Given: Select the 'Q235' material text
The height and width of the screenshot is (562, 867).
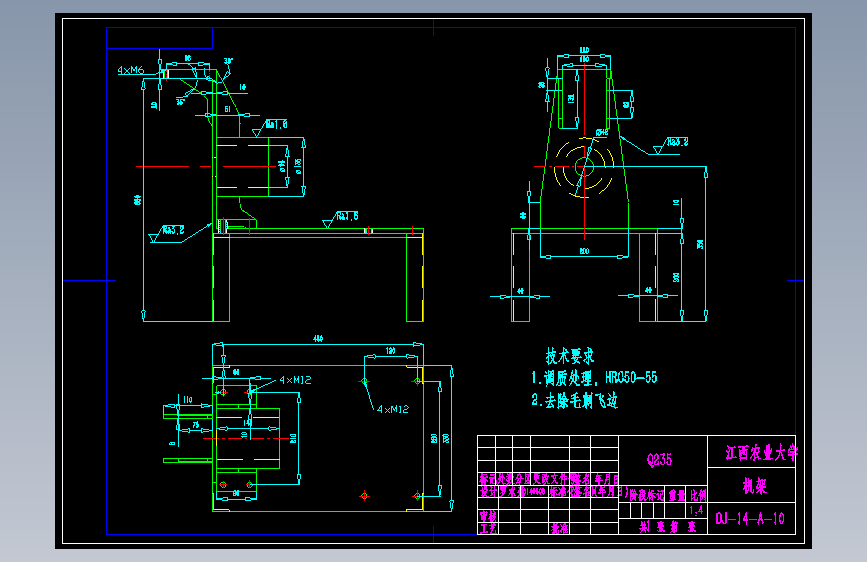Looking at the screenshot, I should point(660,460).
